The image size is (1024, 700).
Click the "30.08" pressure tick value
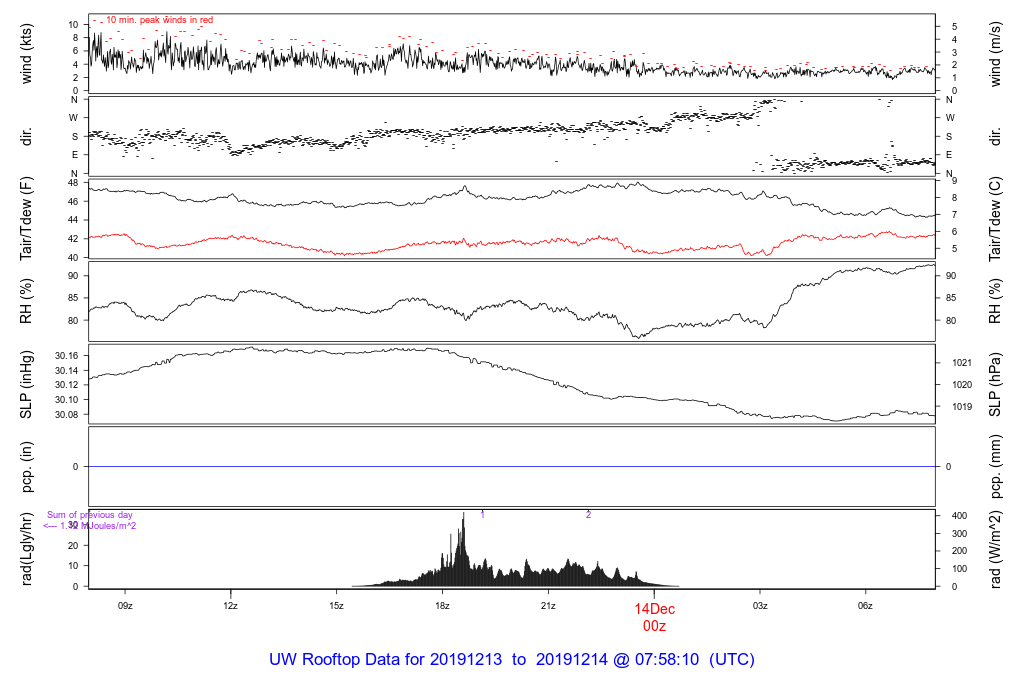click(x=67, y=415)
